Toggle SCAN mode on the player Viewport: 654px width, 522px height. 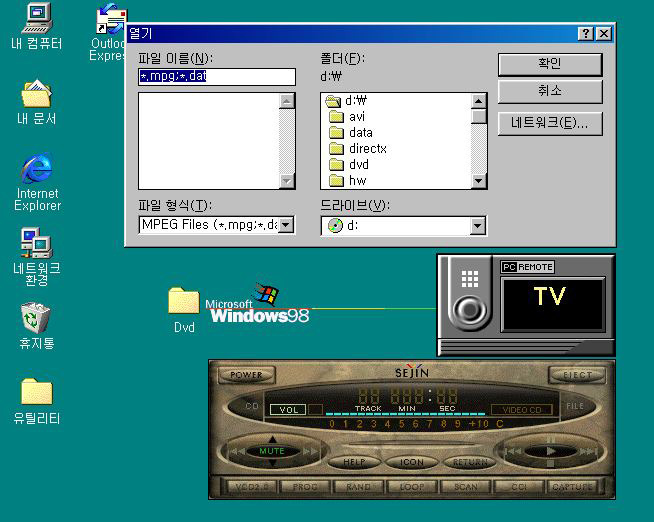pos(465,487)
